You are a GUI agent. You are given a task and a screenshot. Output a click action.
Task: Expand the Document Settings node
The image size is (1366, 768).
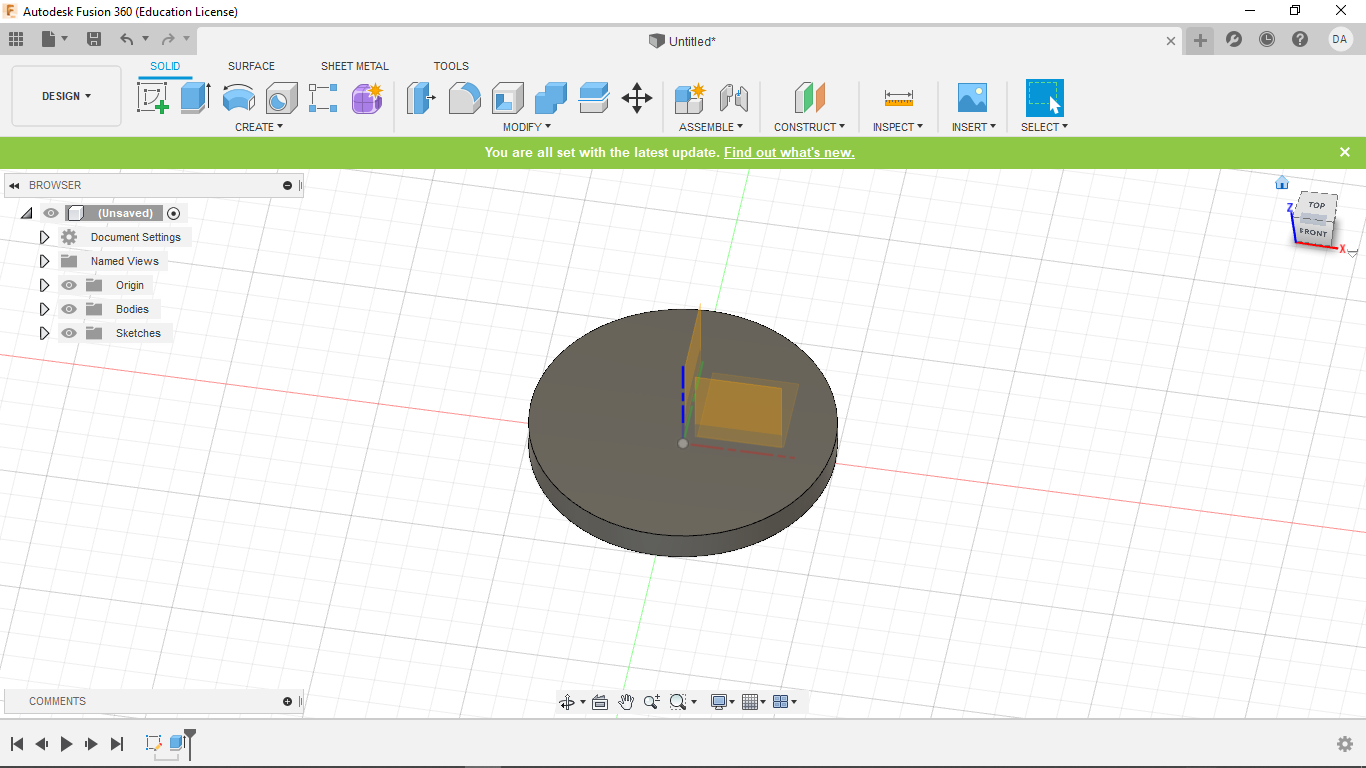(x=44, y=237)
